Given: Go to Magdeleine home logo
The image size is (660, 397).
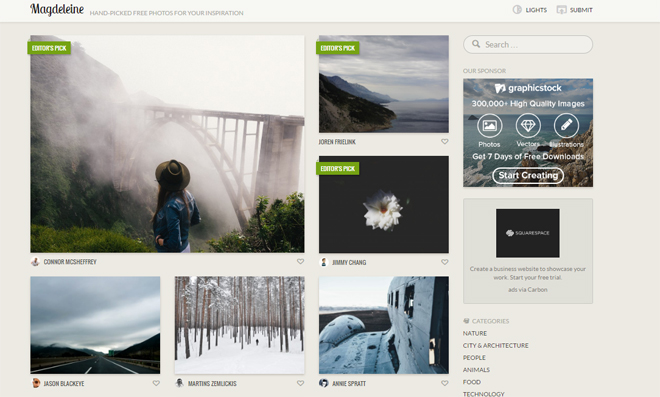Looking at the screenshot, I should pyautogui.click(x=57, y=10).
